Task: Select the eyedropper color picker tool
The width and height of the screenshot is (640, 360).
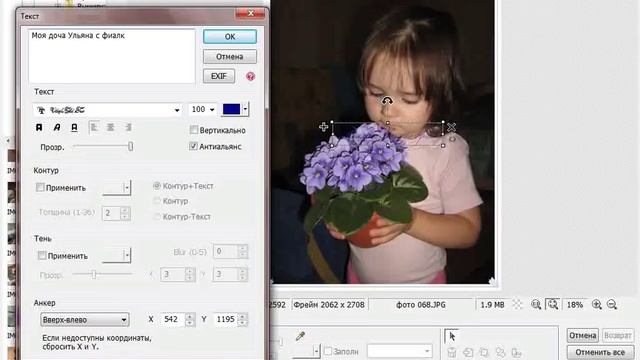Action: pyautogui.click(x=300, y=336)
